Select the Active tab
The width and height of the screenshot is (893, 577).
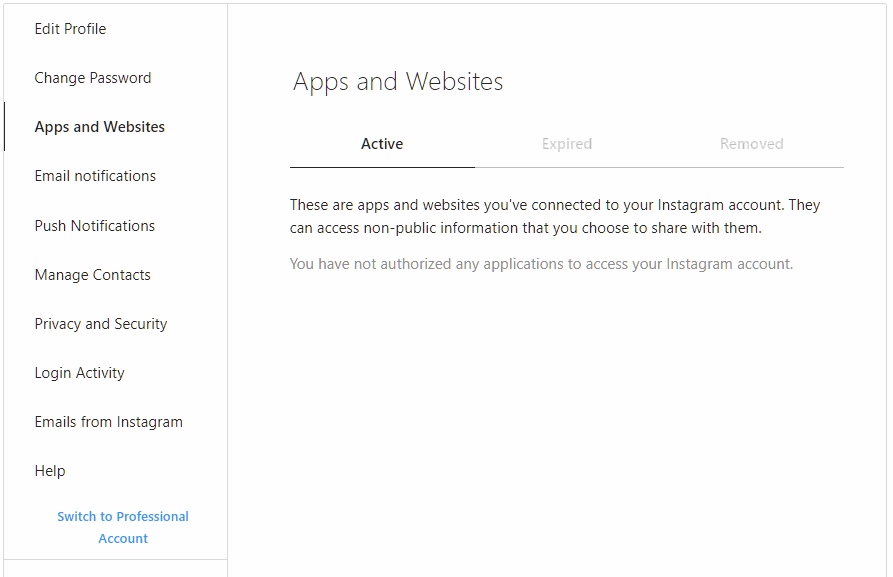(x=382, y=144)
